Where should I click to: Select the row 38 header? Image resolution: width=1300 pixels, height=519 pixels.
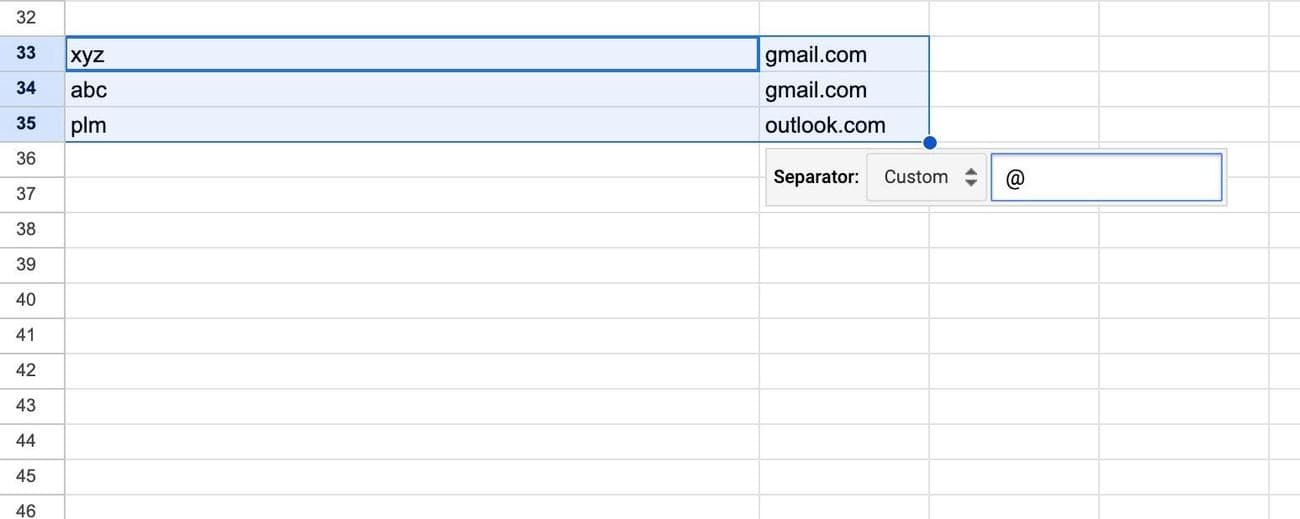click(27, 229)
